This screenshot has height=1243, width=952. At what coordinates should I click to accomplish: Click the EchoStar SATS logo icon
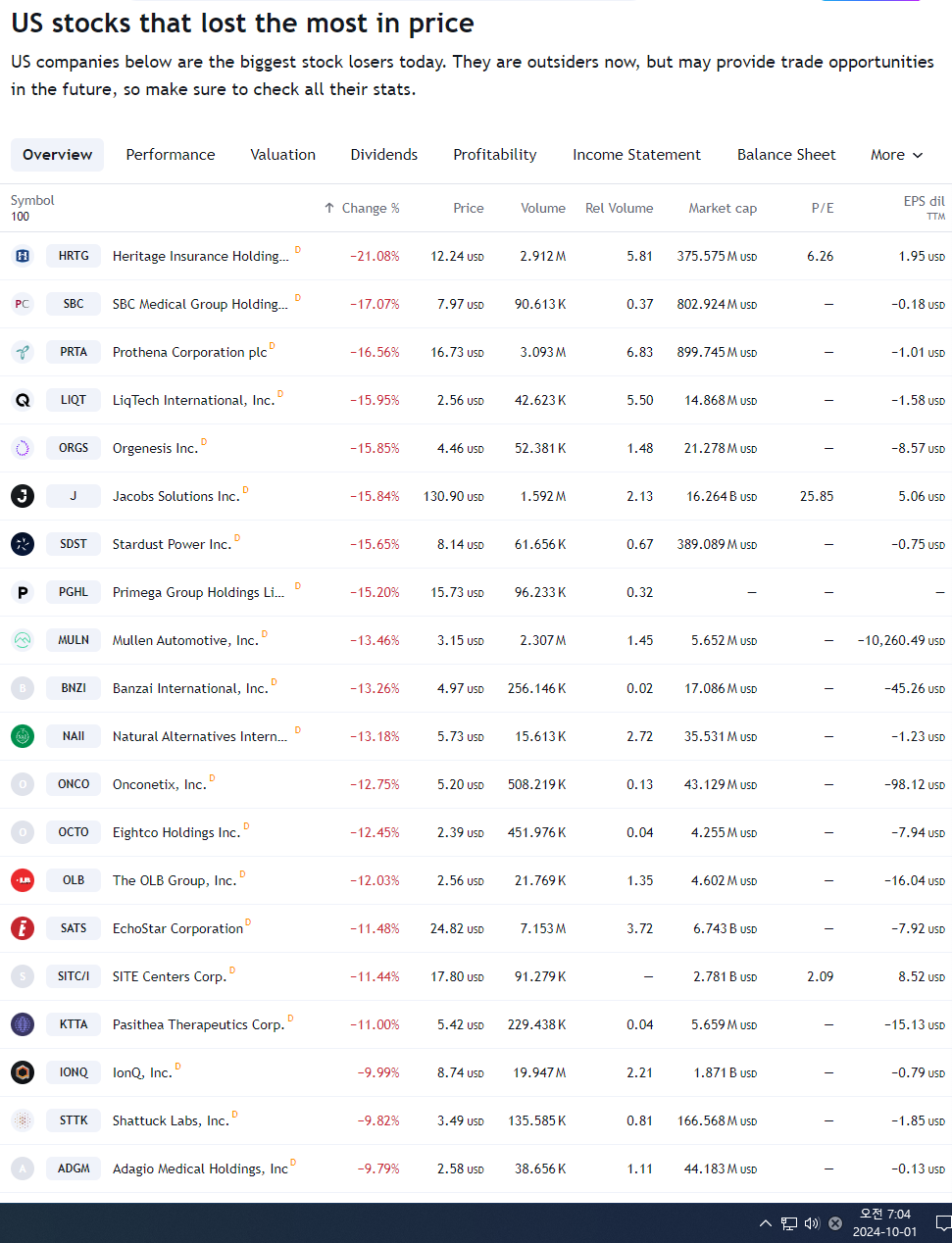23,928
